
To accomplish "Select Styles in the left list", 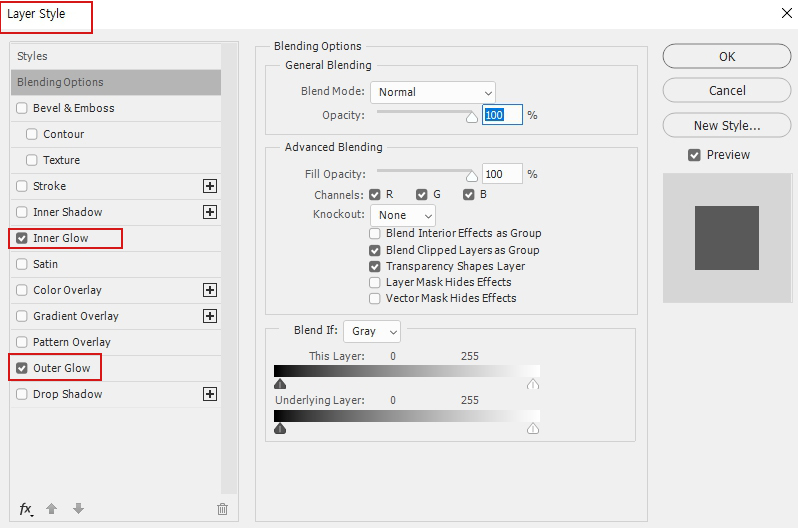I will pyautogui.click(x=116, y=56).
